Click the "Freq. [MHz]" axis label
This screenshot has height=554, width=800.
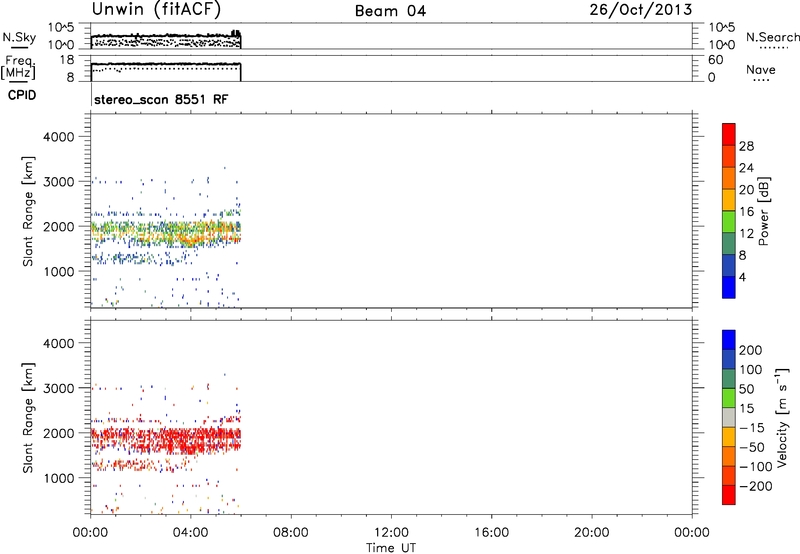(18, 67)
